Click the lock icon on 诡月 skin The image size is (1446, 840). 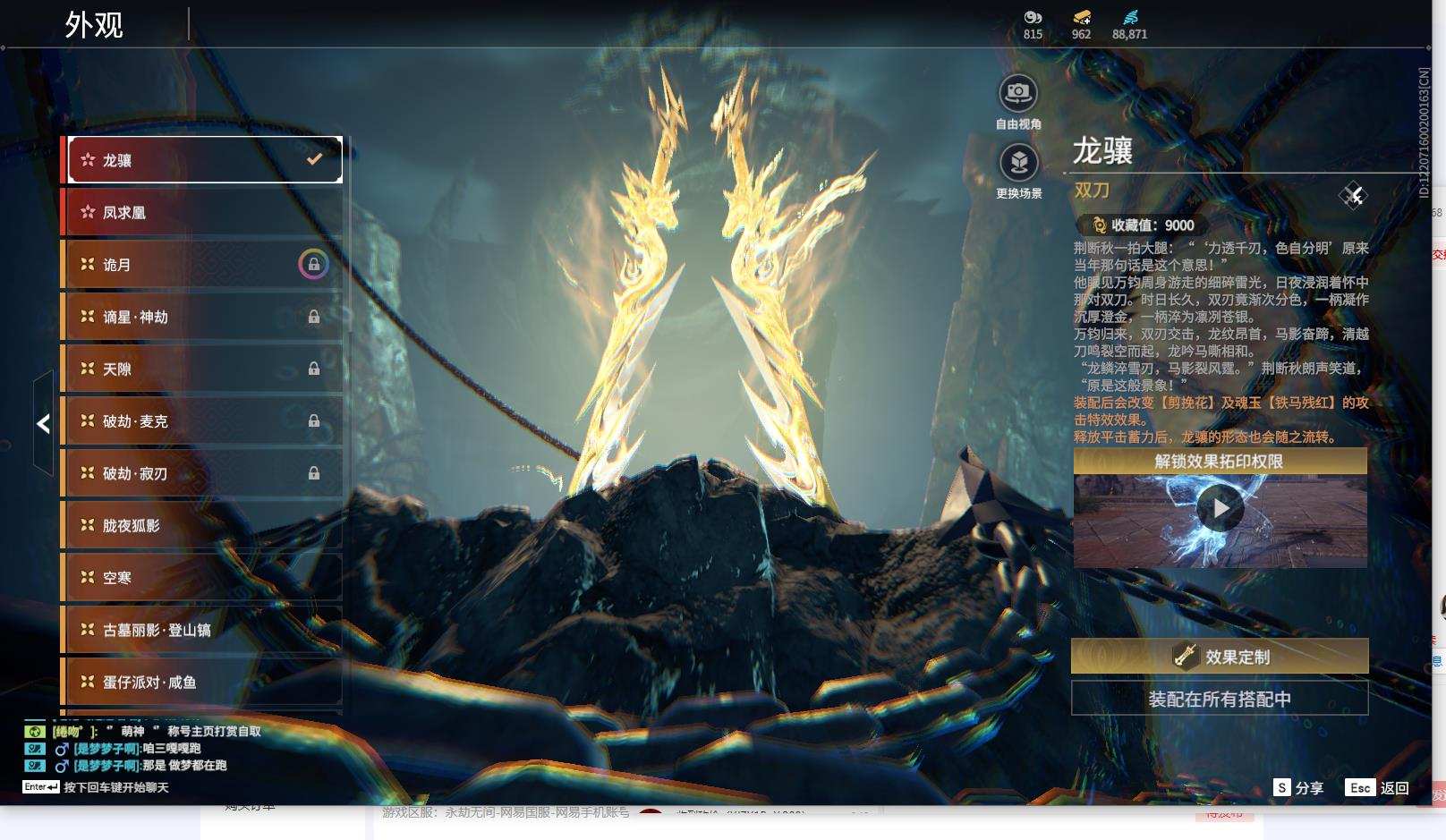click(313, 265)
